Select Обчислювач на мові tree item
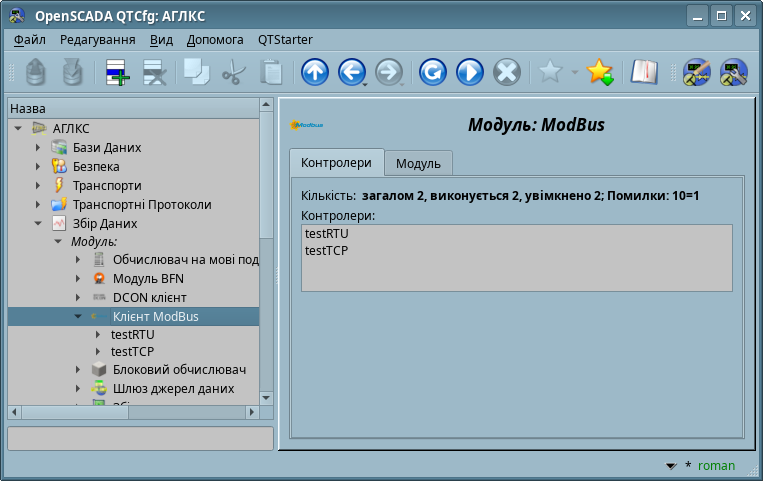 (185, 259)
